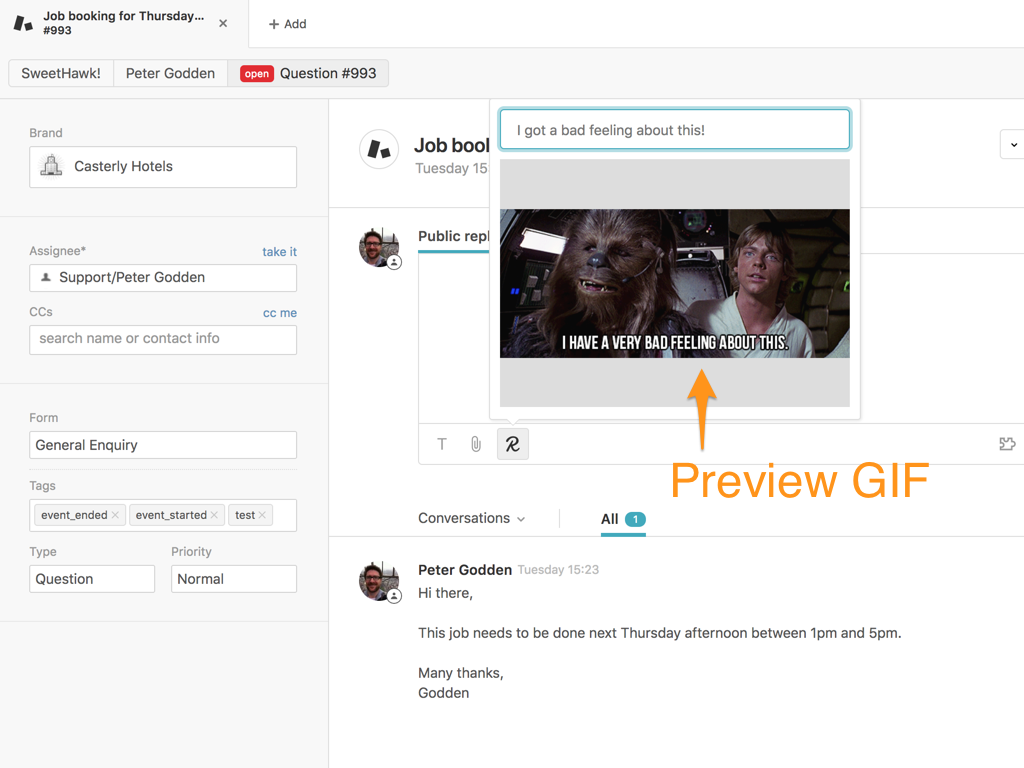Remove the event_ended tag
The width and height of the screenshot is (1024, 768).
click(x=115, y=515)
